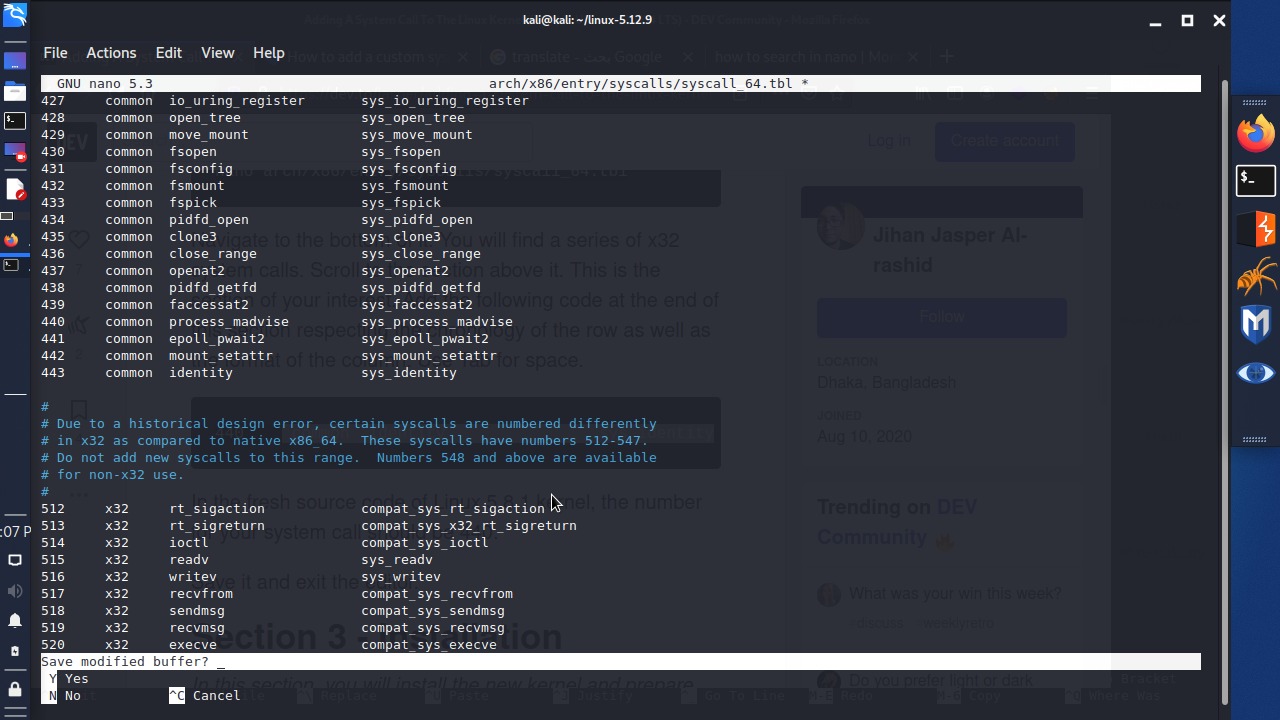
Task: Click the 'sys_identity' entry on line 443
Action: [x=409, y=373]
